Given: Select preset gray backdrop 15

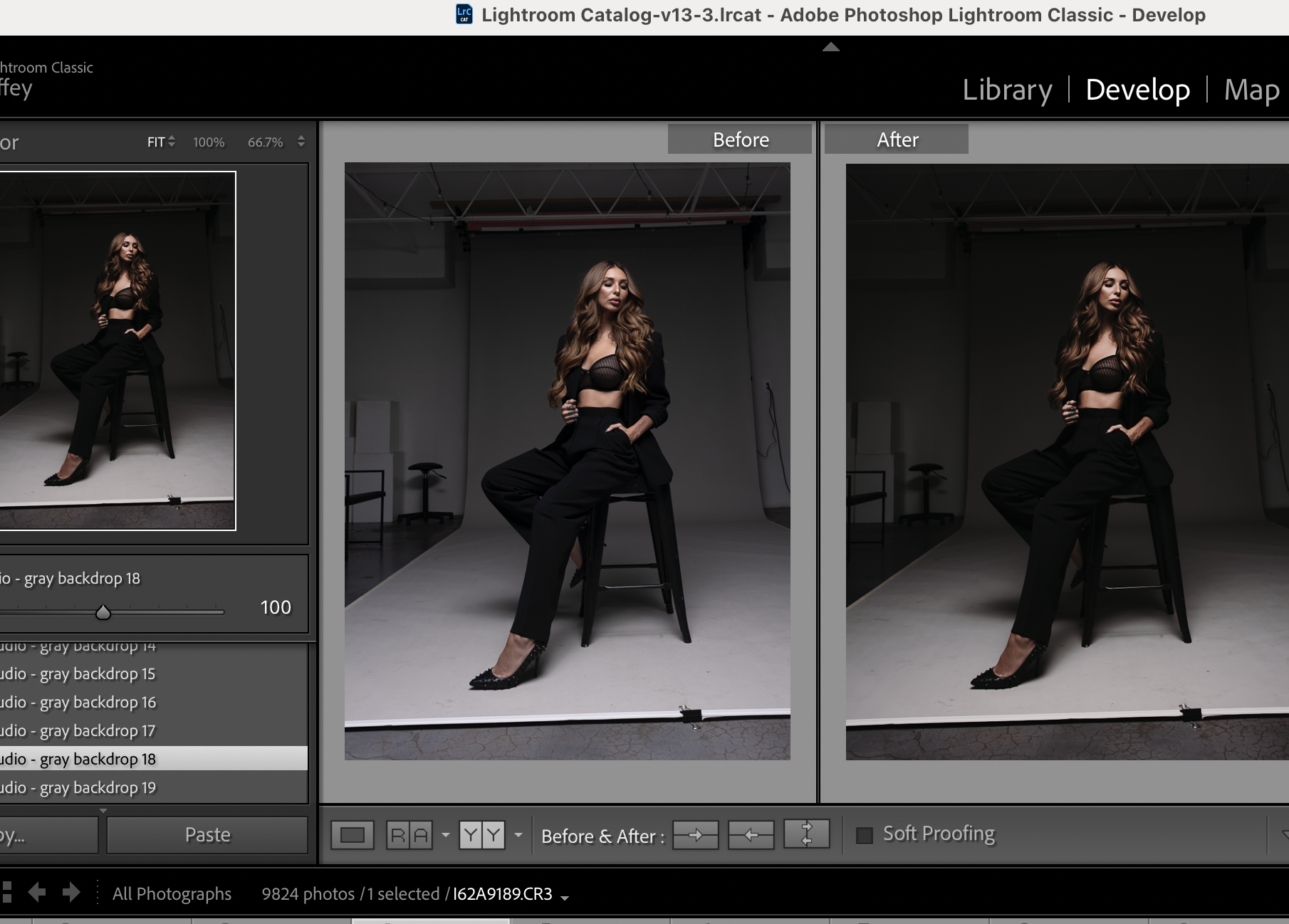Looking at the screenshot, I should (x=154, y=673).
